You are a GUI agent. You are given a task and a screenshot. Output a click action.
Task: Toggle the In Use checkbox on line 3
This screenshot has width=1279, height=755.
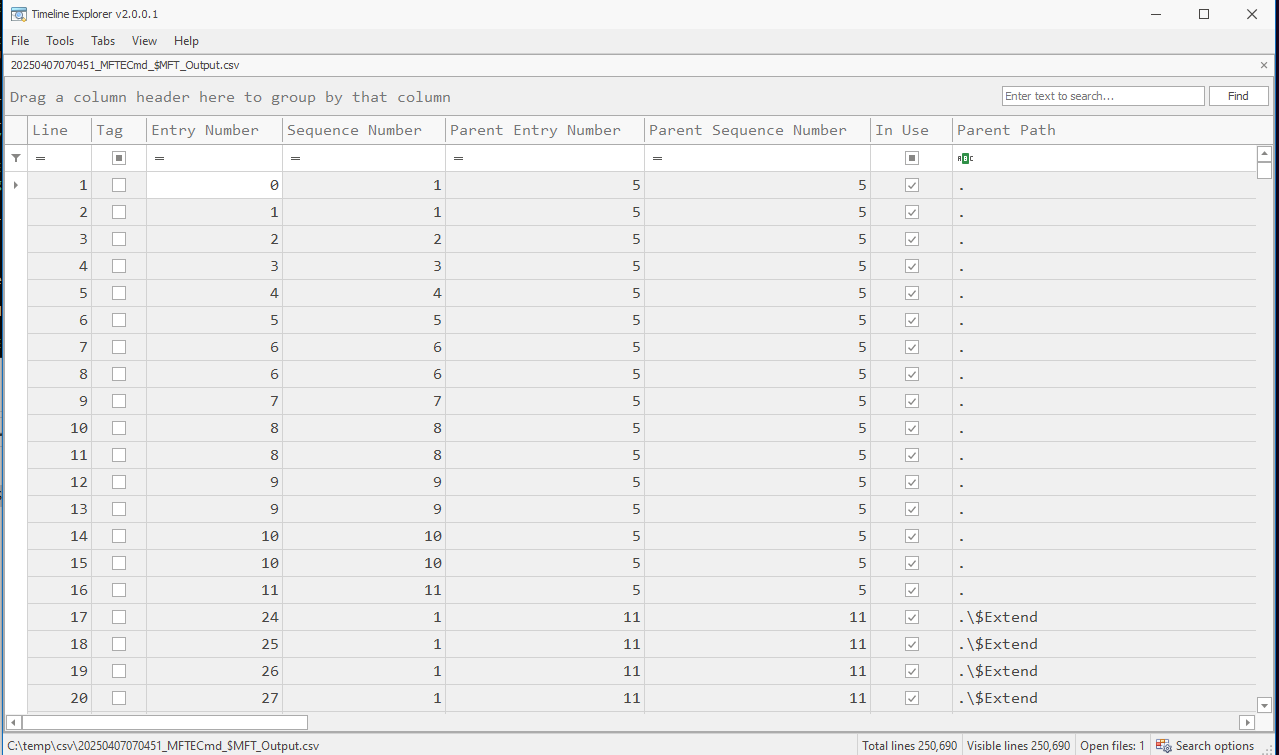click(x=912, y=239)
